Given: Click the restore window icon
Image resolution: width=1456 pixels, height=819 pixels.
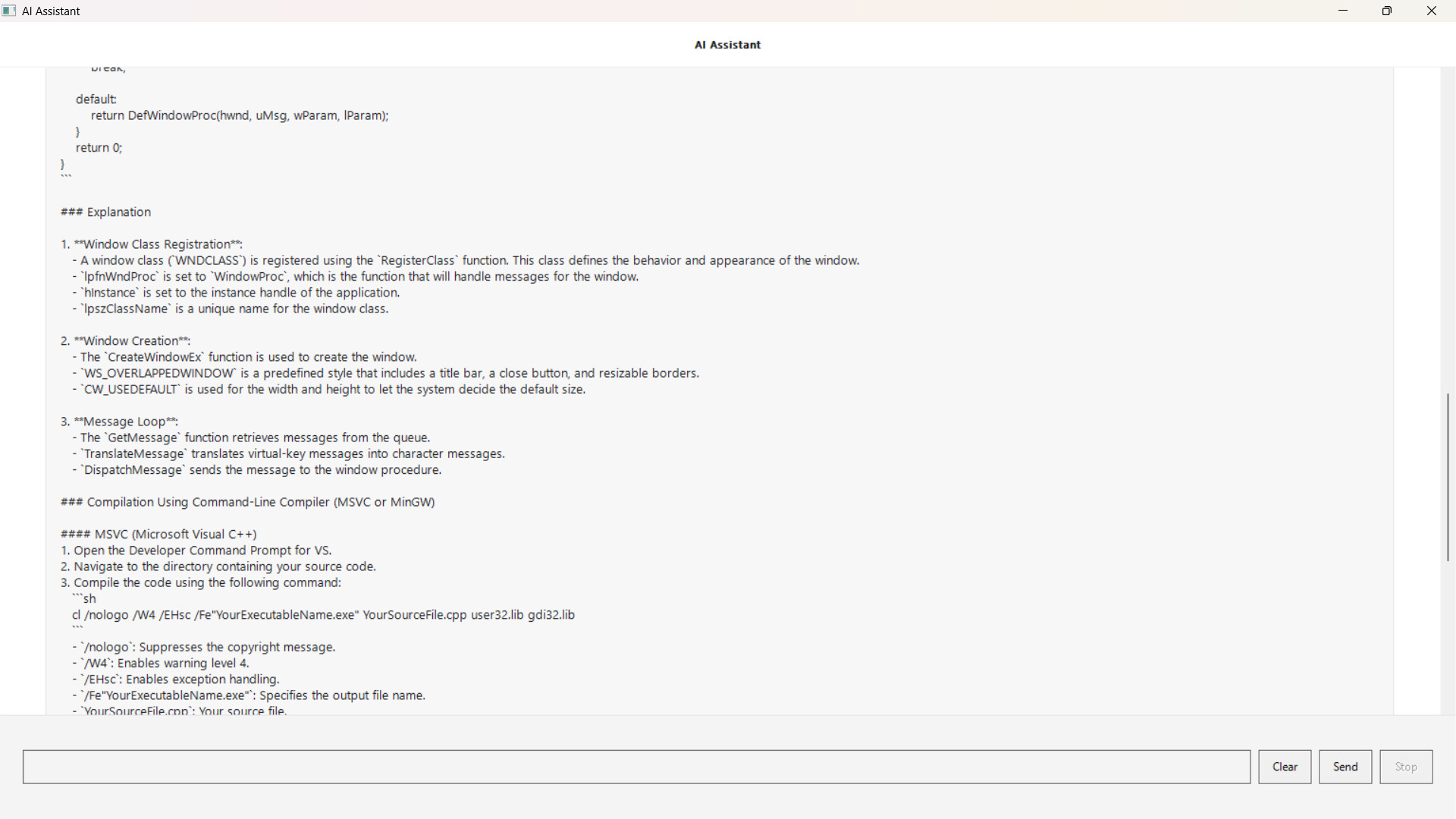Looking at the screenshot, I should click(1387, 11).
